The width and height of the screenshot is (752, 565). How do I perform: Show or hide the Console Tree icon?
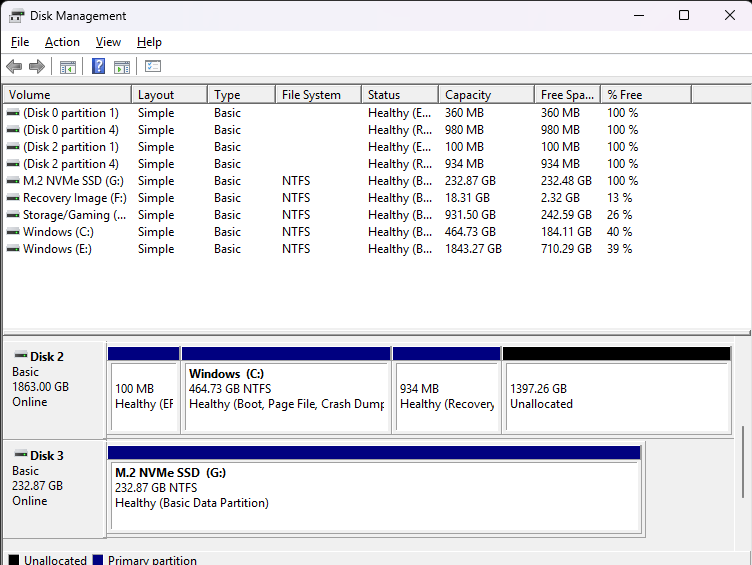point(68,67)
